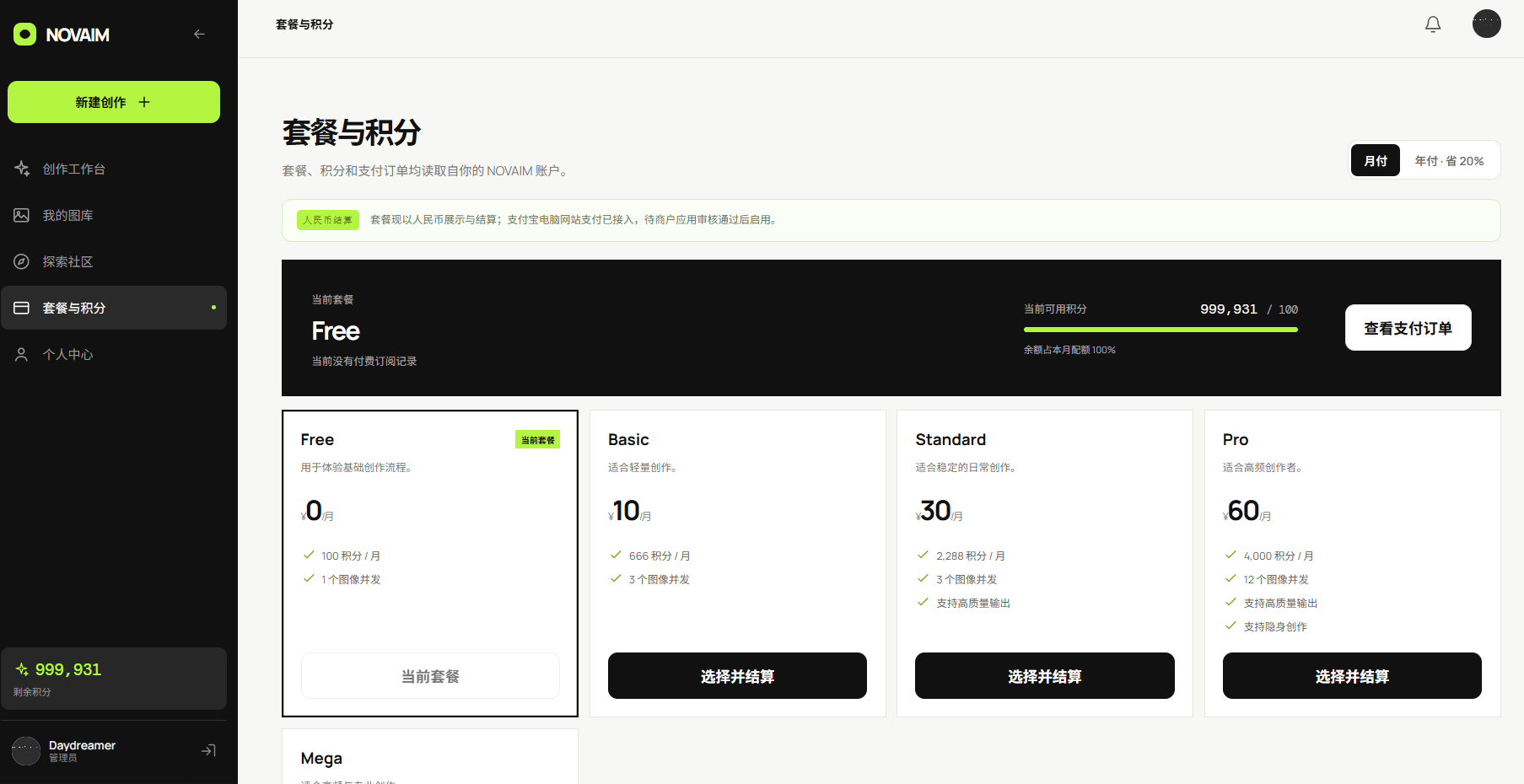Click the 当前可用积分 label
The width and height of the screenshot is (1524, 784).
pos(1055,309)
